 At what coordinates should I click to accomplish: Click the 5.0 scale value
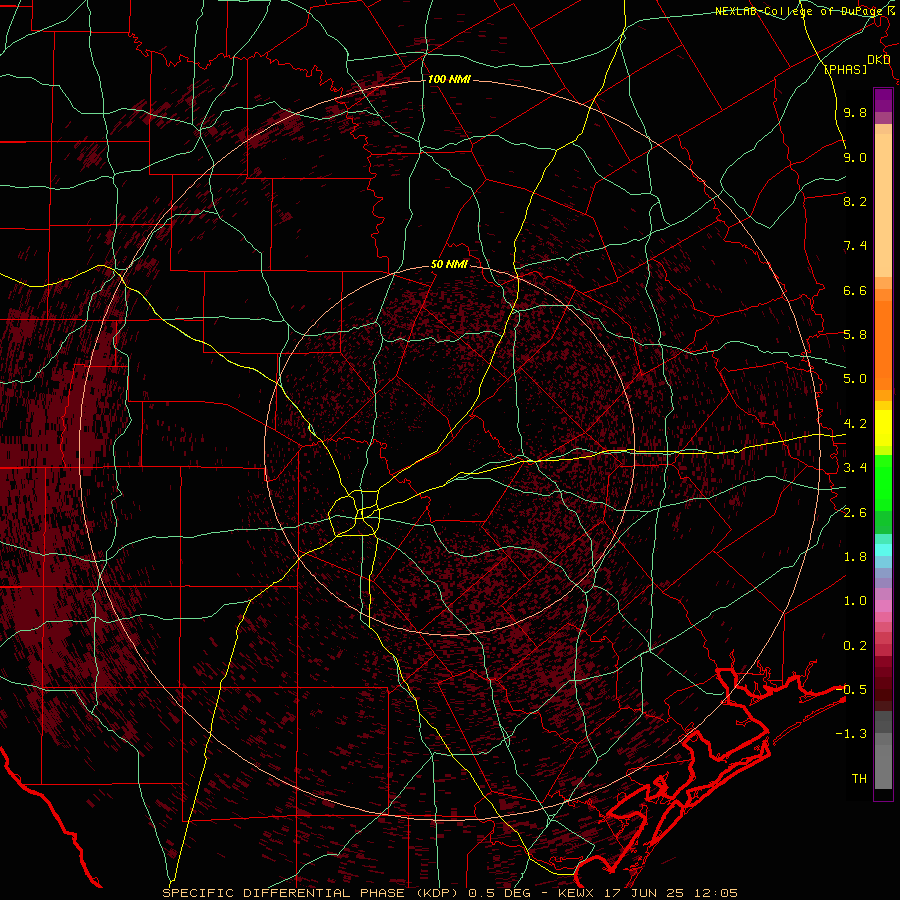pyautogui.click(x=855, y=379)
